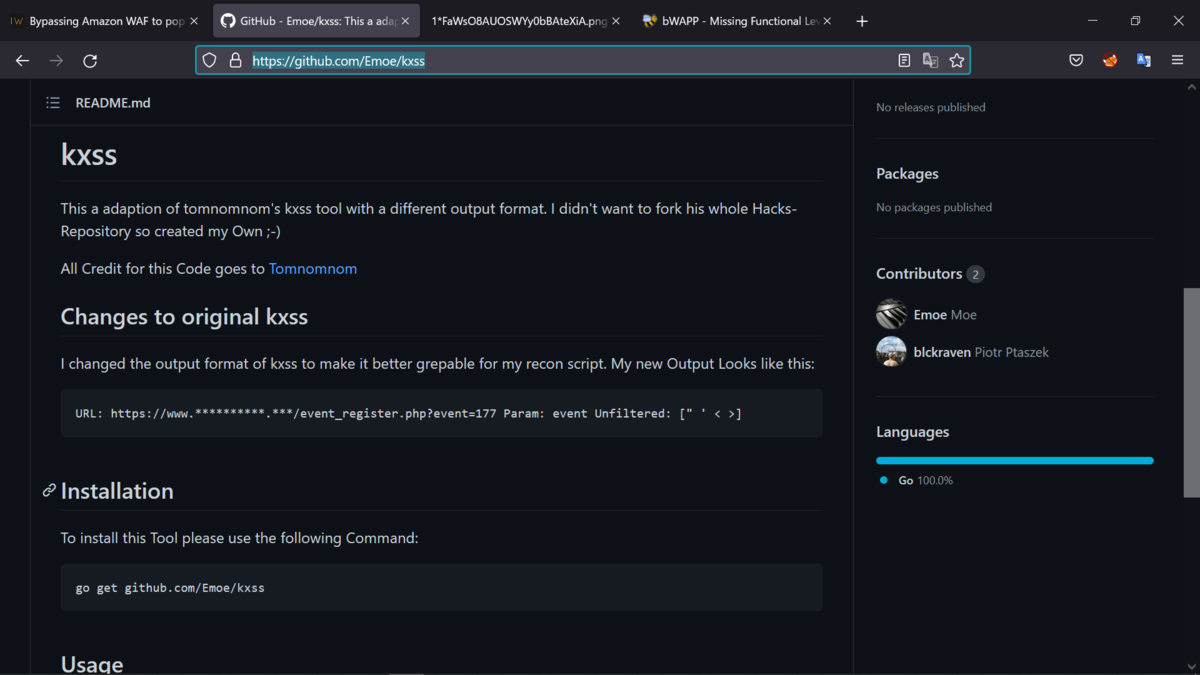Click the Languages heading

click(913, 432)
